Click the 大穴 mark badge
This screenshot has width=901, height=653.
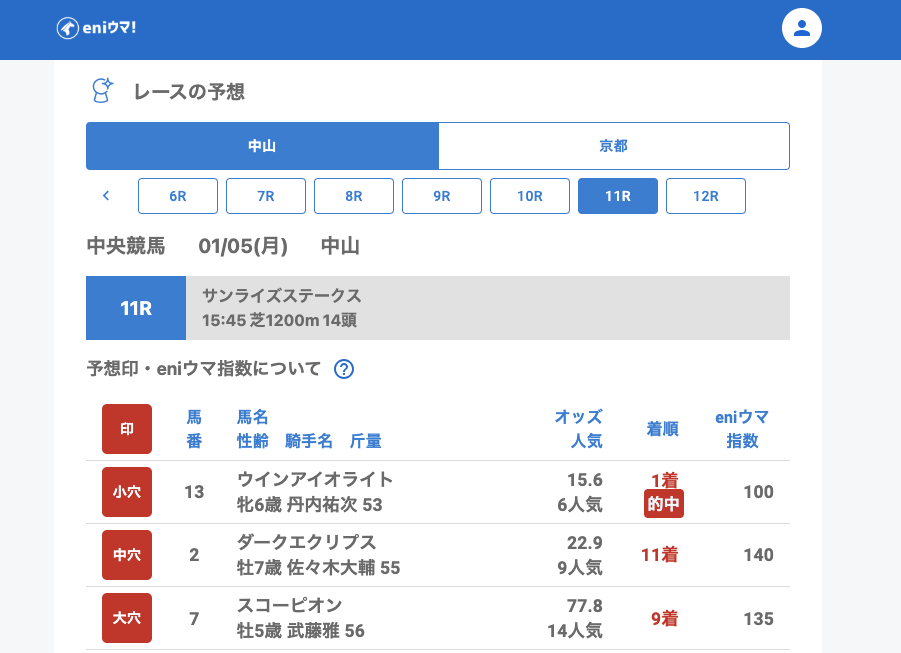click(127, 618)
